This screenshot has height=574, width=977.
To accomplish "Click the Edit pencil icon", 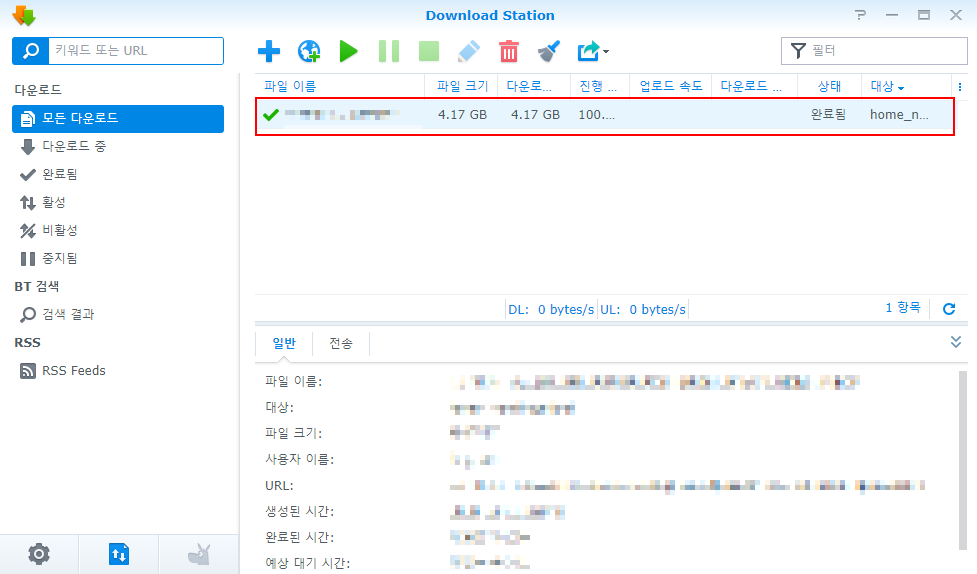I will point(469,51).
